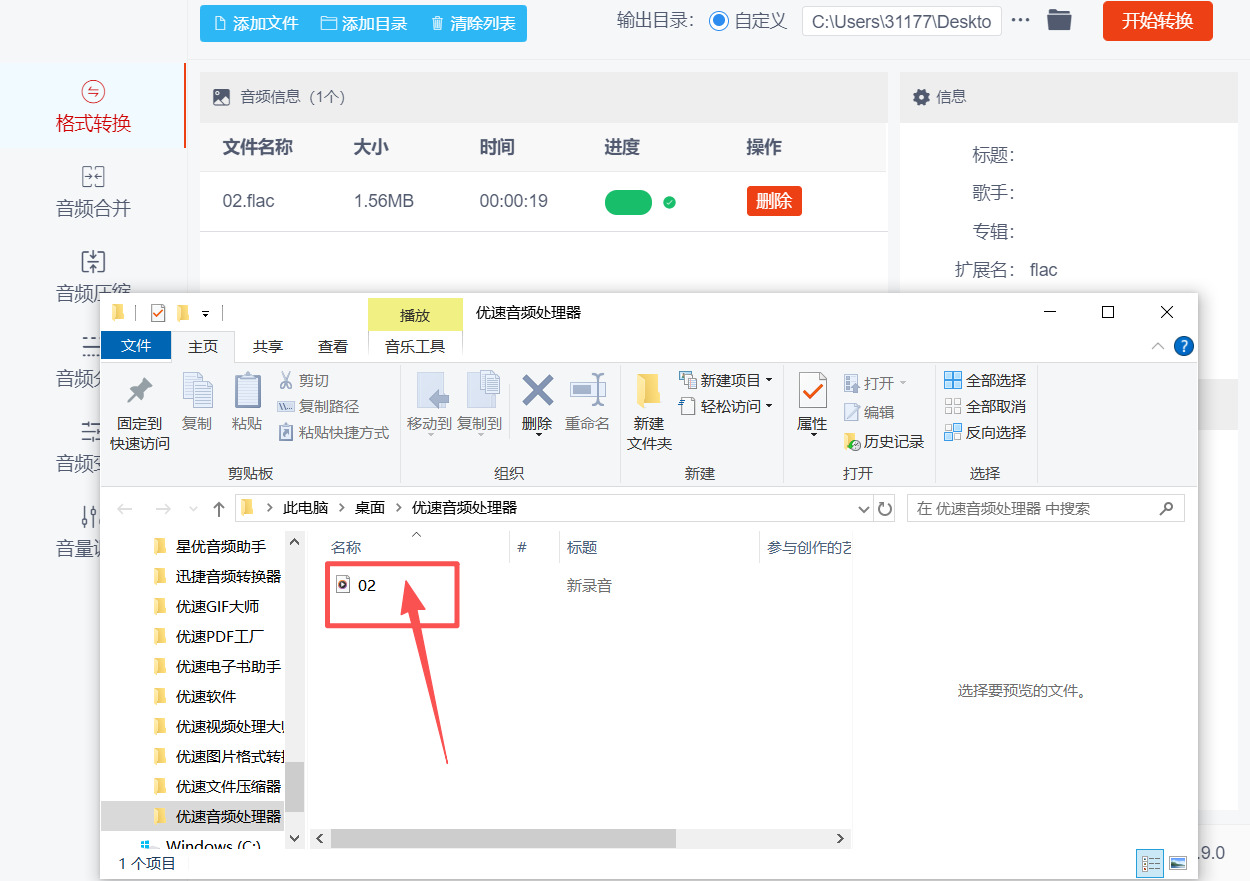
Task: Open the 播放 tab under 音乐工具
Action: (x=415, y=314)
